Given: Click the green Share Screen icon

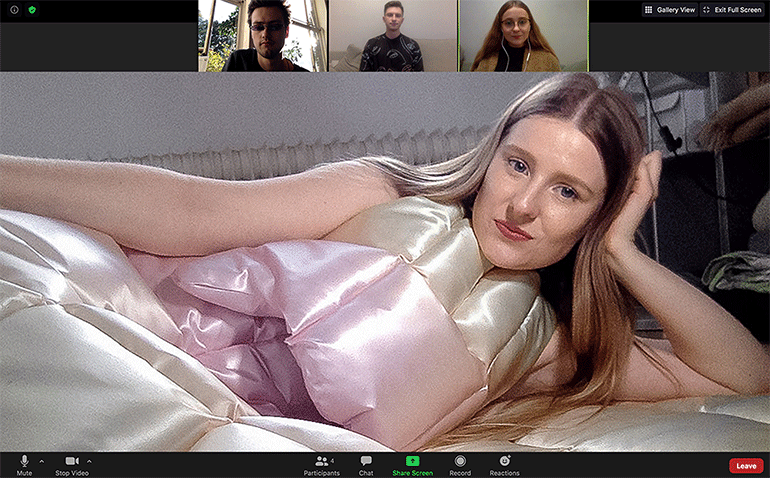Looking at the screenshot, I should (x=412, y=461).
